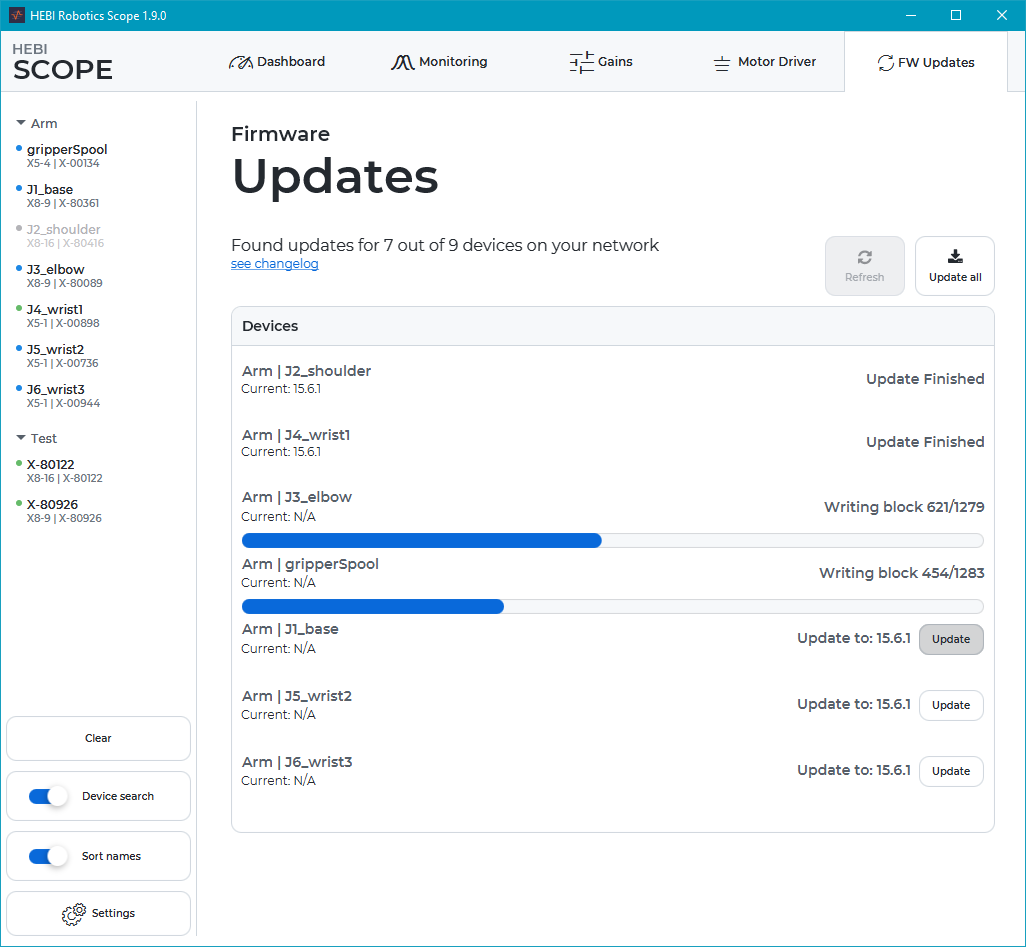Open Settings via the gear icon
The image size is (1026, 947).
click(74, 913)
